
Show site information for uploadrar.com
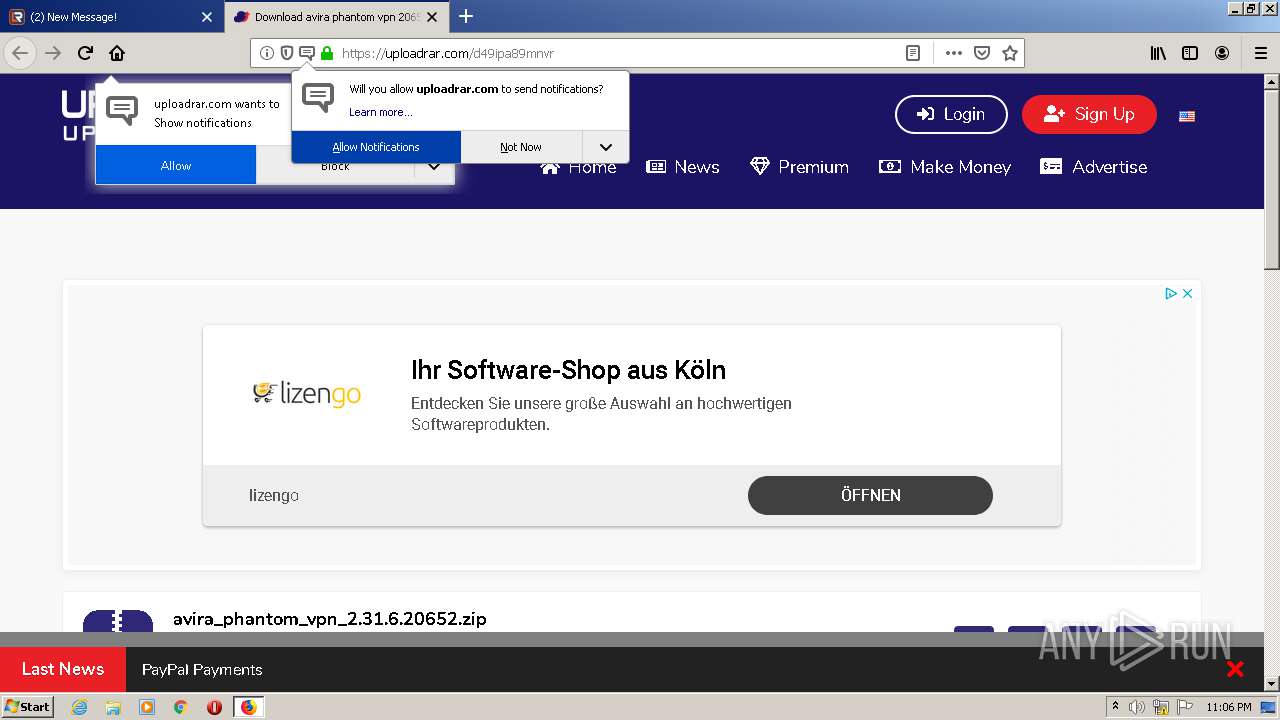[267, 53]
